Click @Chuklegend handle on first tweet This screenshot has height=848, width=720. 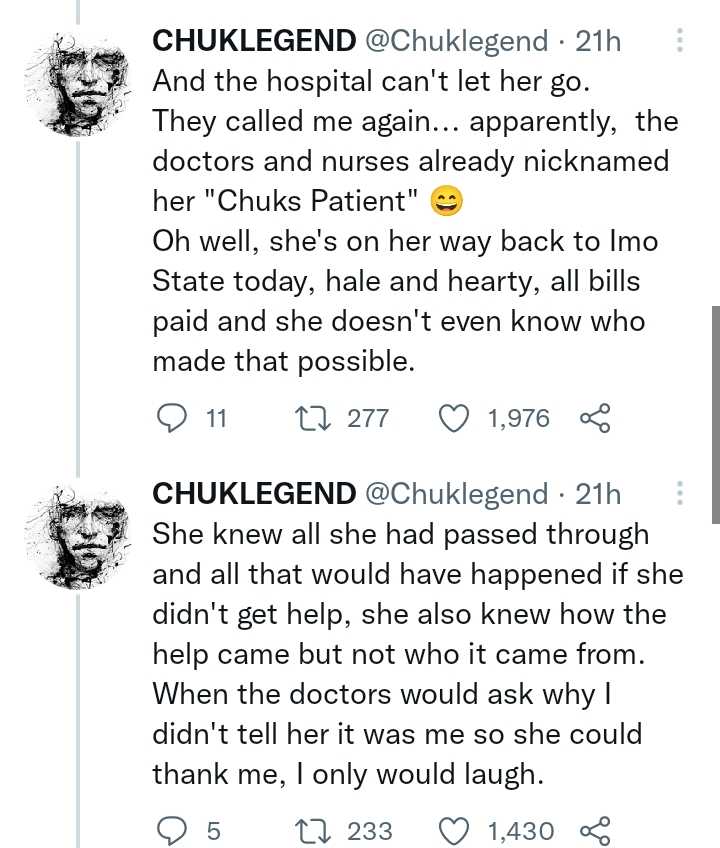[x=456, y=42]
